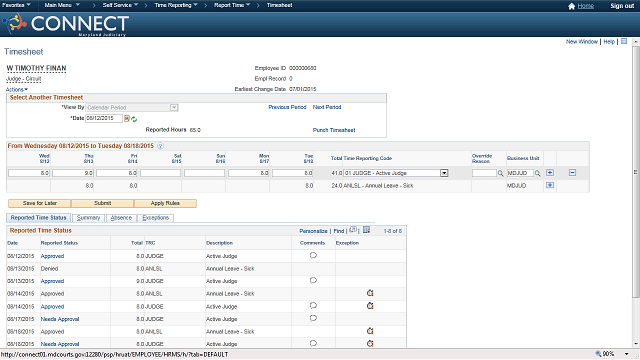Click the green refresh icon beside Date
The width and height of the screenshot is (640, 360).
(134, 119)
